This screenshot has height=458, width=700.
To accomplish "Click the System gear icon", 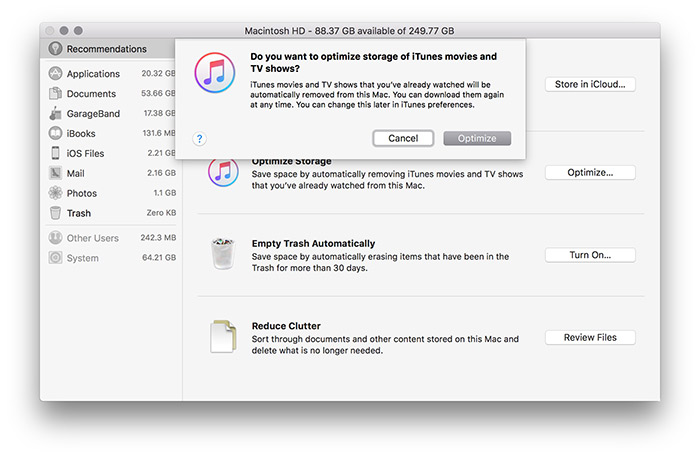I will pos(55,258).
